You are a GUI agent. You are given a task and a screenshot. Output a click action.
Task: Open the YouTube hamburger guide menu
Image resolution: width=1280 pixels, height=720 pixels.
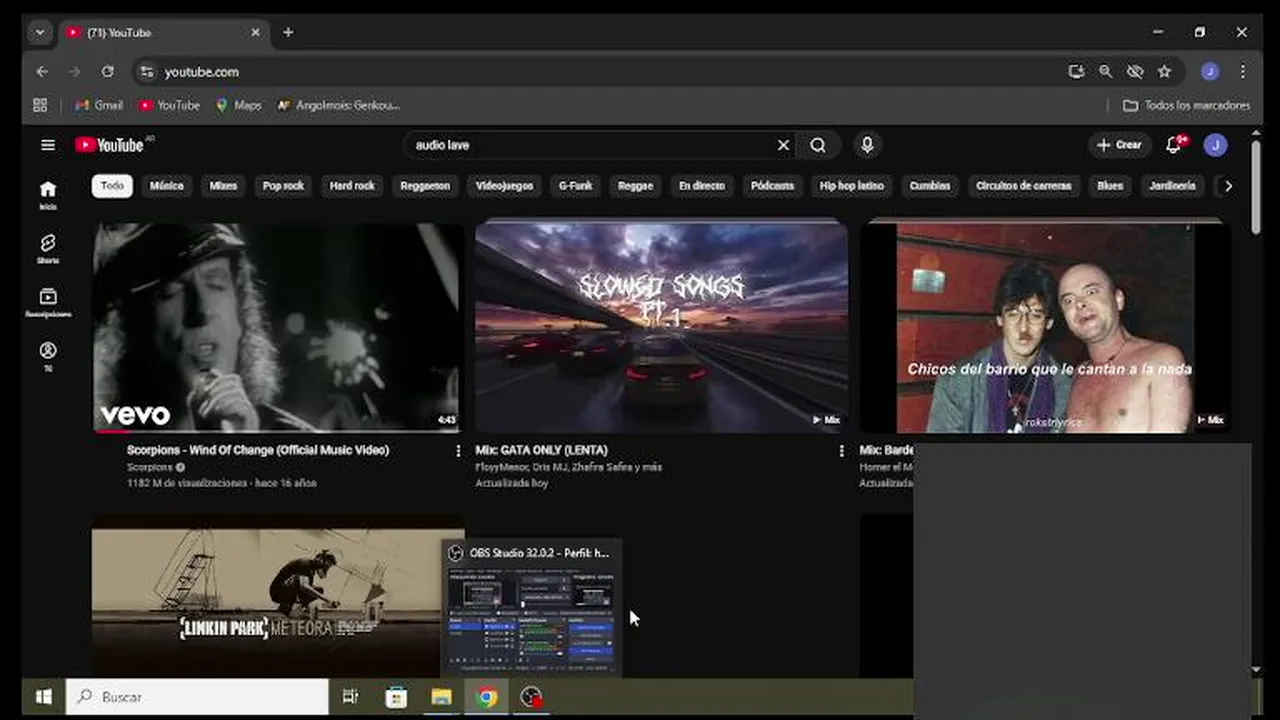(x=47, y=145)
